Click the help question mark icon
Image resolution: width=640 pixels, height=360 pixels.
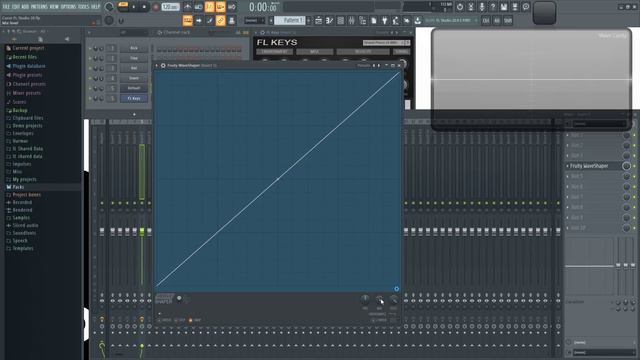click(x=493, y=7)
